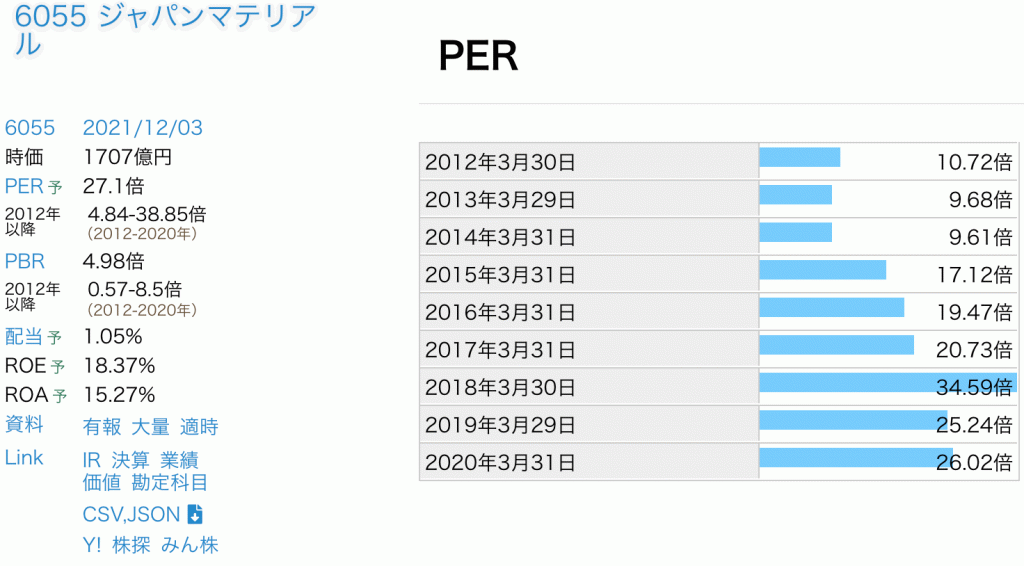Open 有報 securities report link

click(x=101, y=427)
